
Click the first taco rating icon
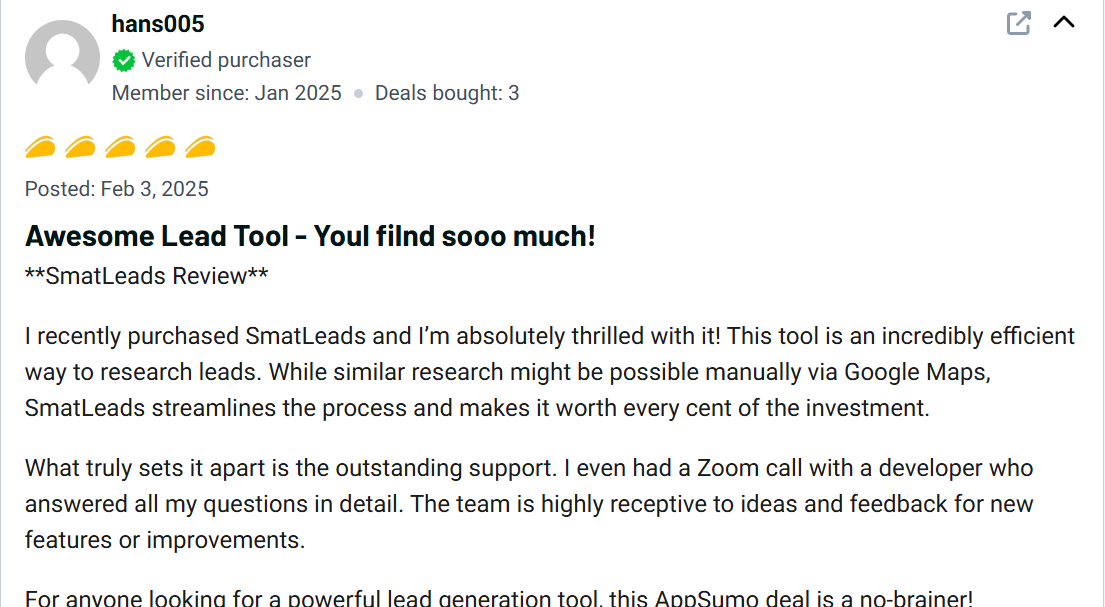point(40,148)
